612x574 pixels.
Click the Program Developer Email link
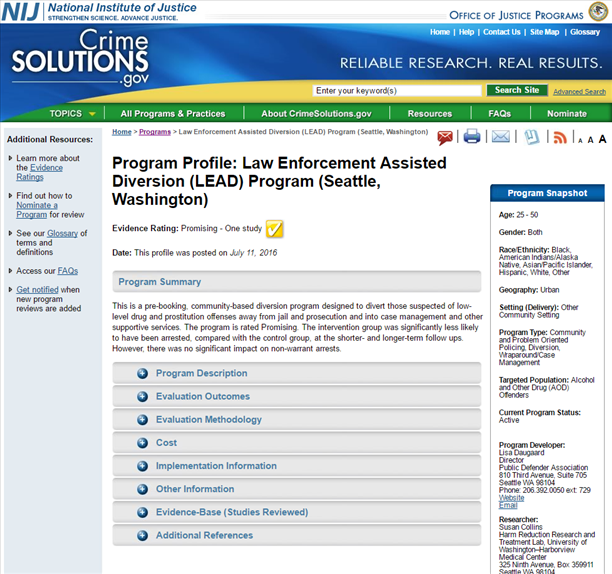point(508,505)
